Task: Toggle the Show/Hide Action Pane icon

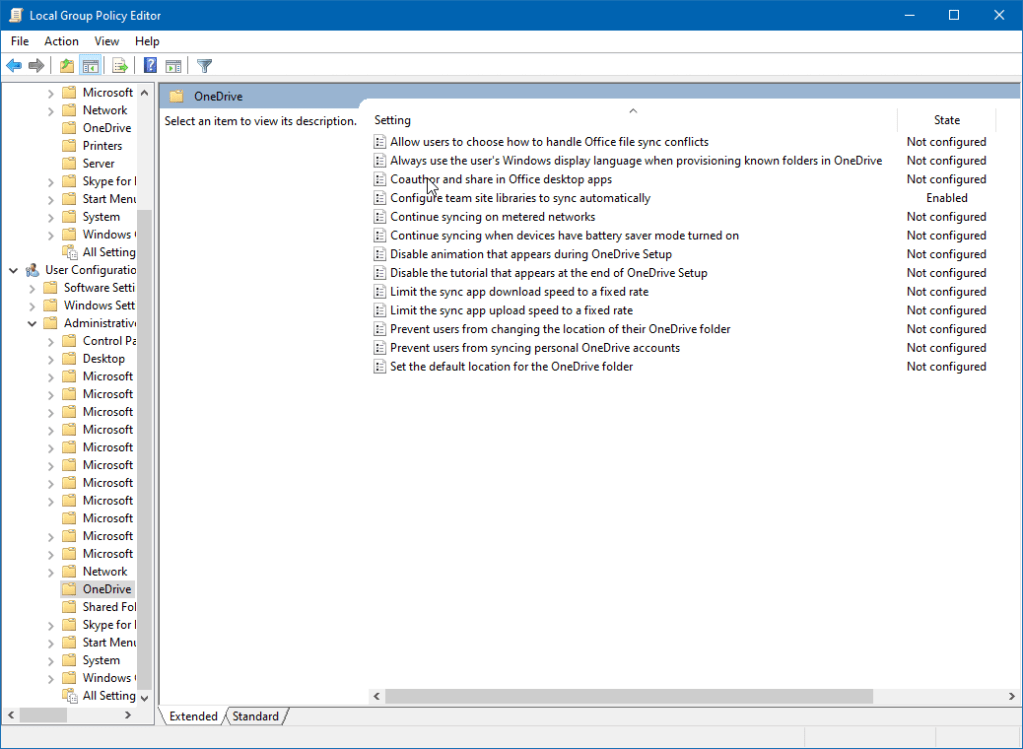Action: point(173,65)
